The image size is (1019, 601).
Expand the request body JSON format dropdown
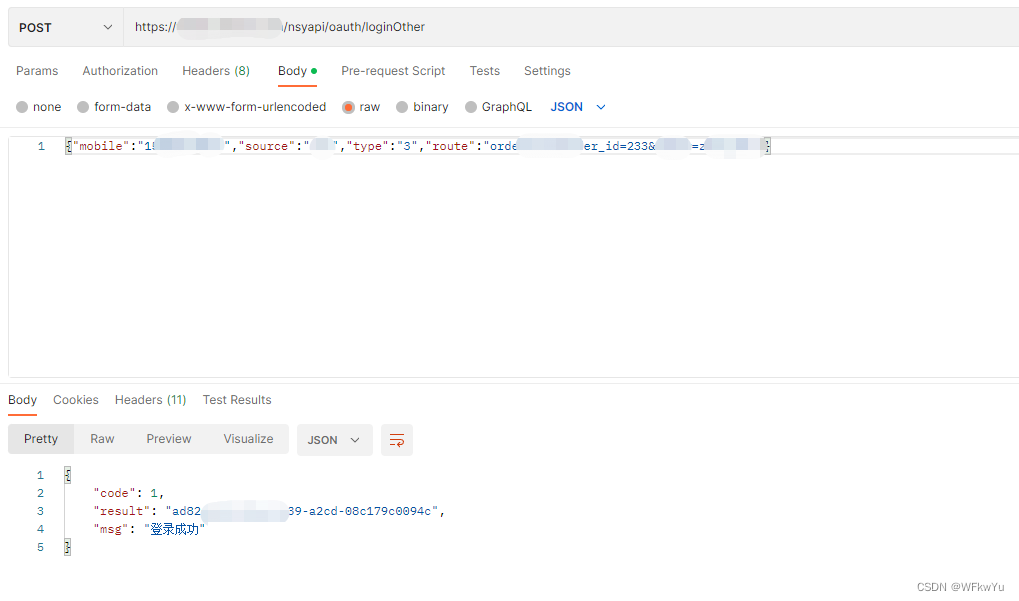pyautogui.click(x=578, y=107)
